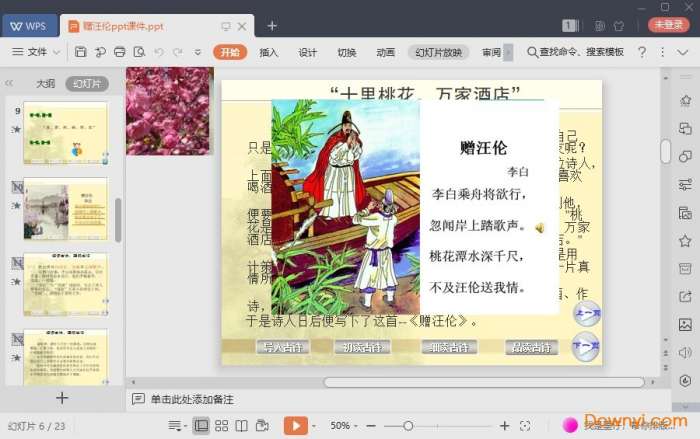
Task: Click the WPS home tab
Action: (x=29, y=26)
